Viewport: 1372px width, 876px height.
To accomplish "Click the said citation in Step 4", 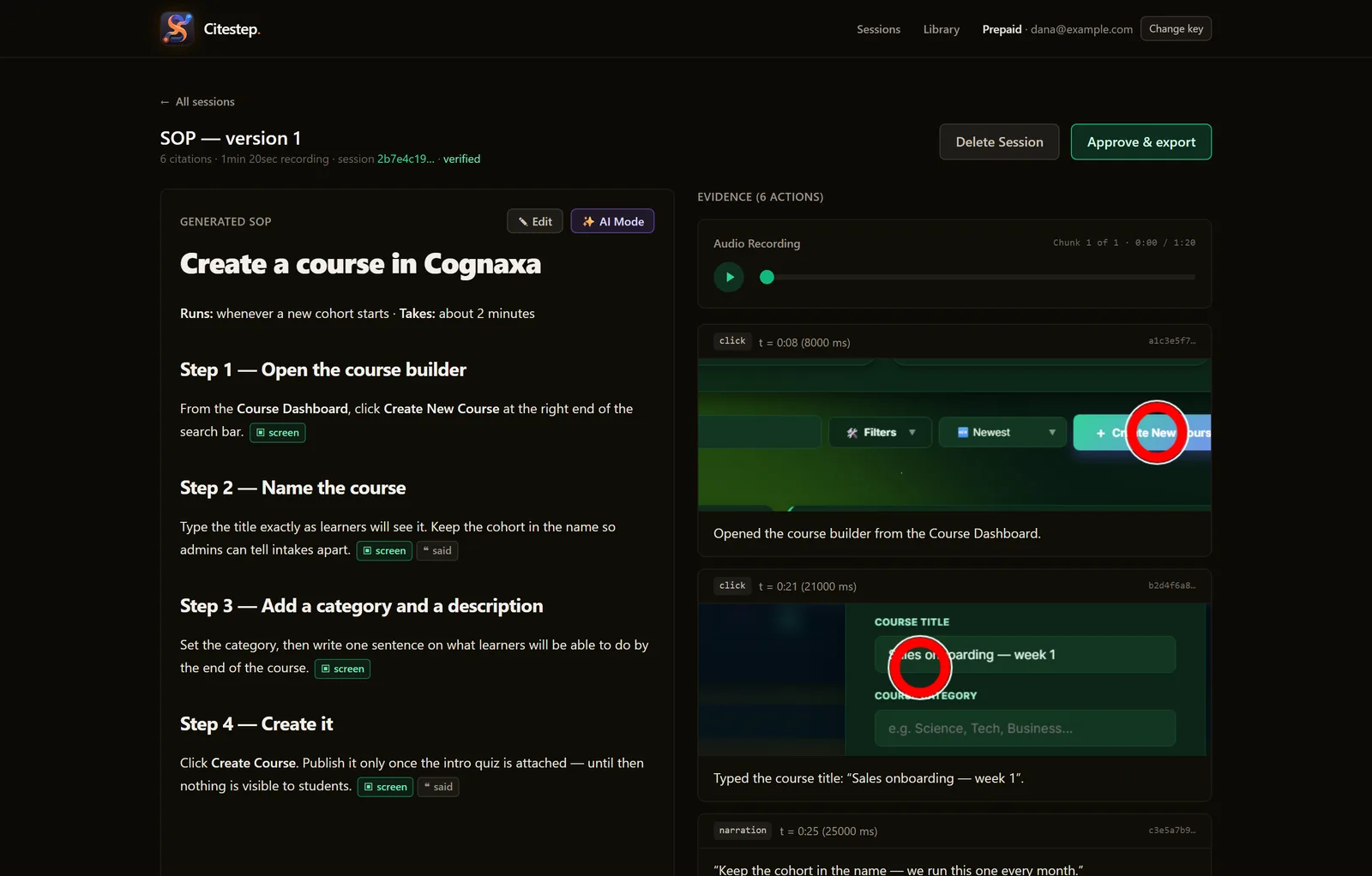I will 438,787.
